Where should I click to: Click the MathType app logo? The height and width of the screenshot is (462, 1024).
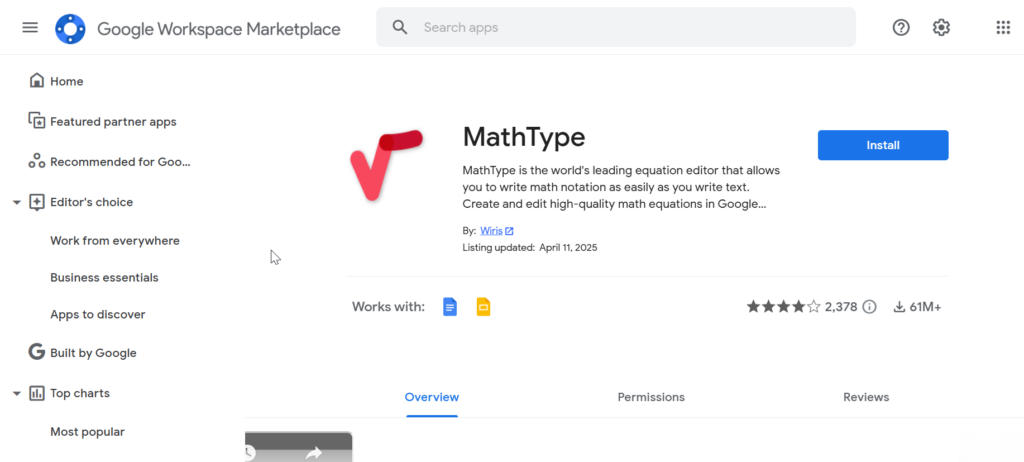[x=386, y=165]
